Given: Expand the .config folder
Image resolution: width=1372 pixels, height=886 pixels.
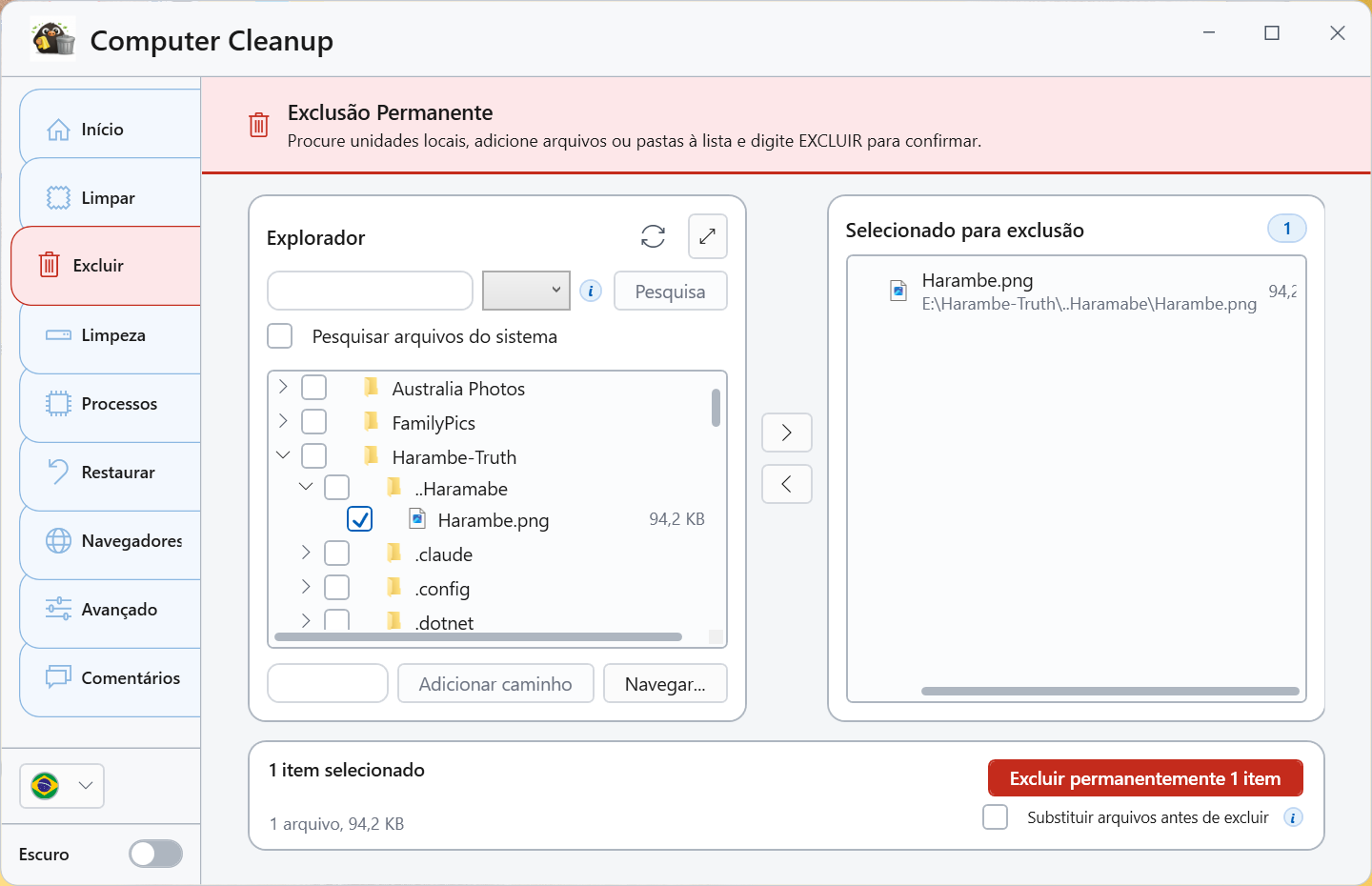Looking at the screenshot, I should (x=306, y=587).
